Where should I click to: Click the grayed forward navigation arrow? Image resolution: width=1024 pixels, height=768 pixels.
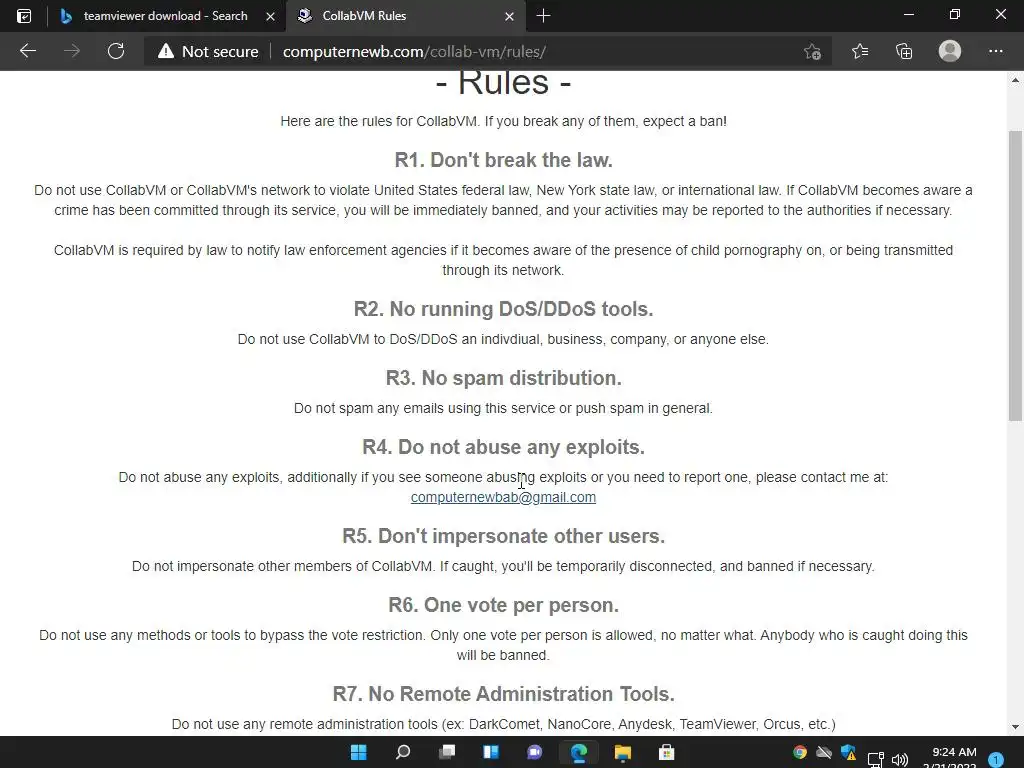pos(72,51)
